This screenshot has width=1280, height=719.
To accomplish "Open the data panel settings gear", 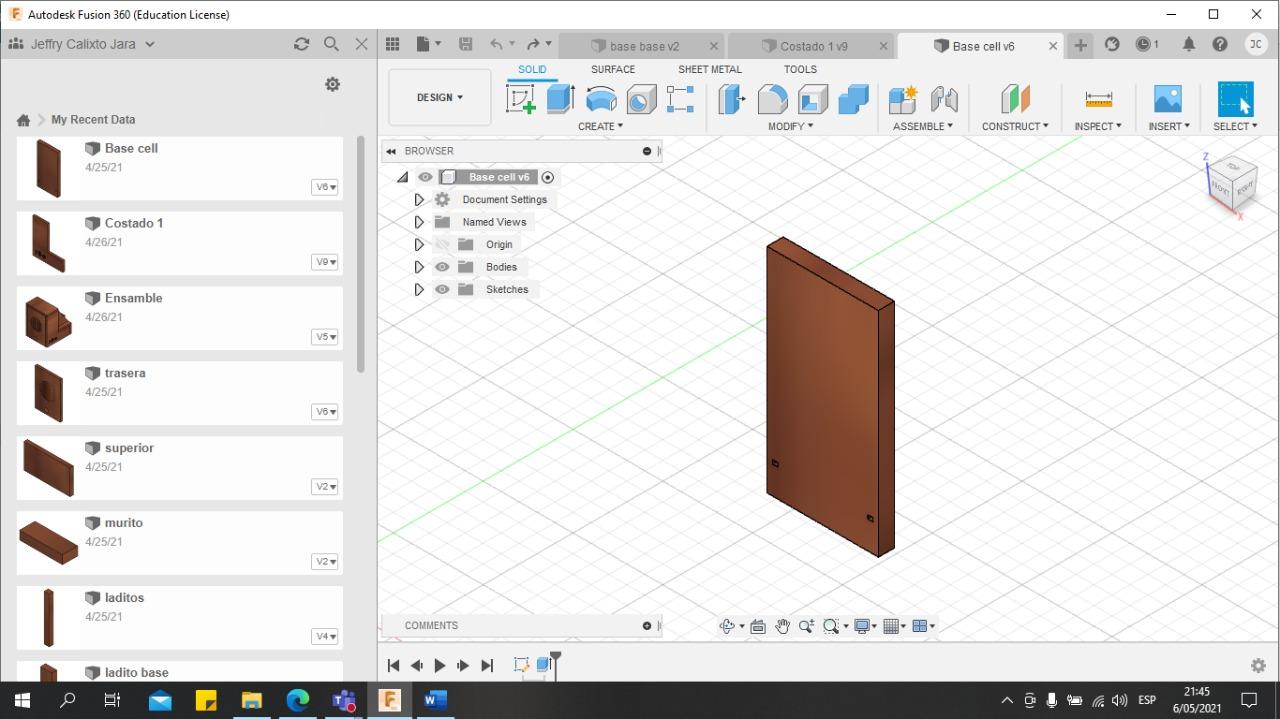I will click(x=333, y=85).
